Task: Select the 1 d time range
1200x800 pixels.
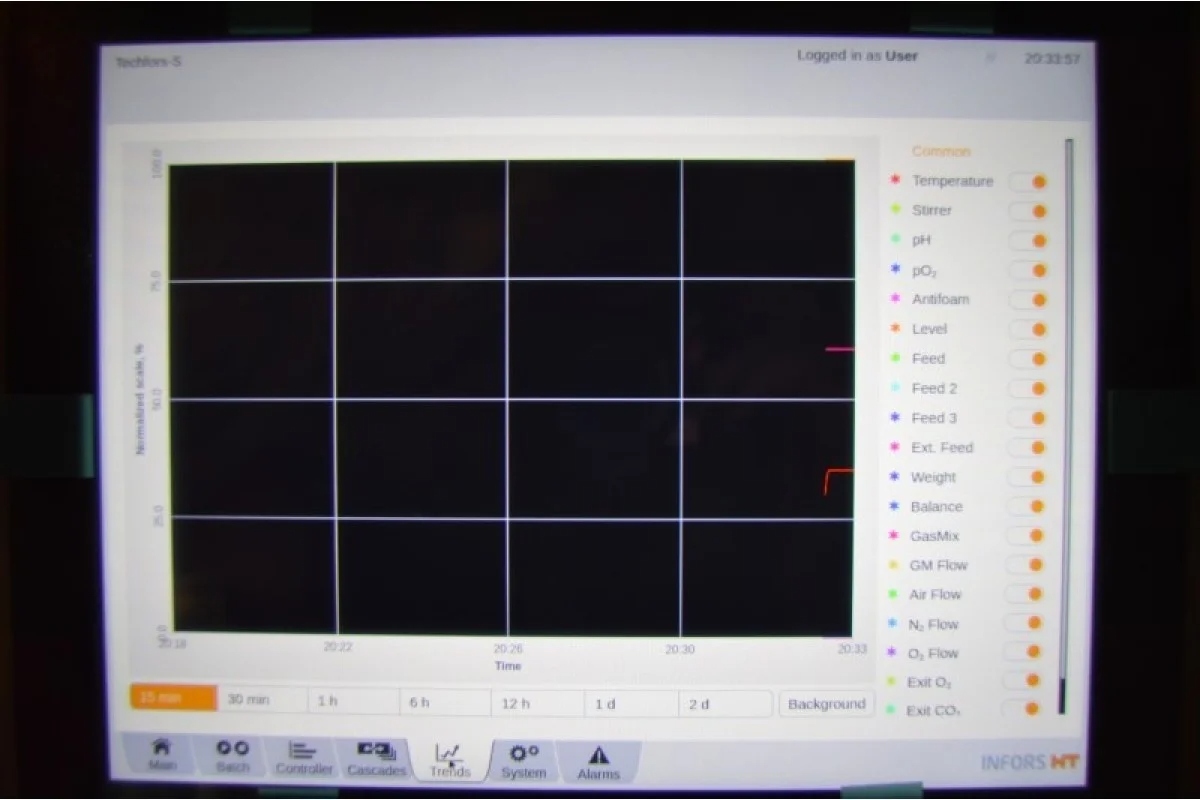Action: coord(630,704)
